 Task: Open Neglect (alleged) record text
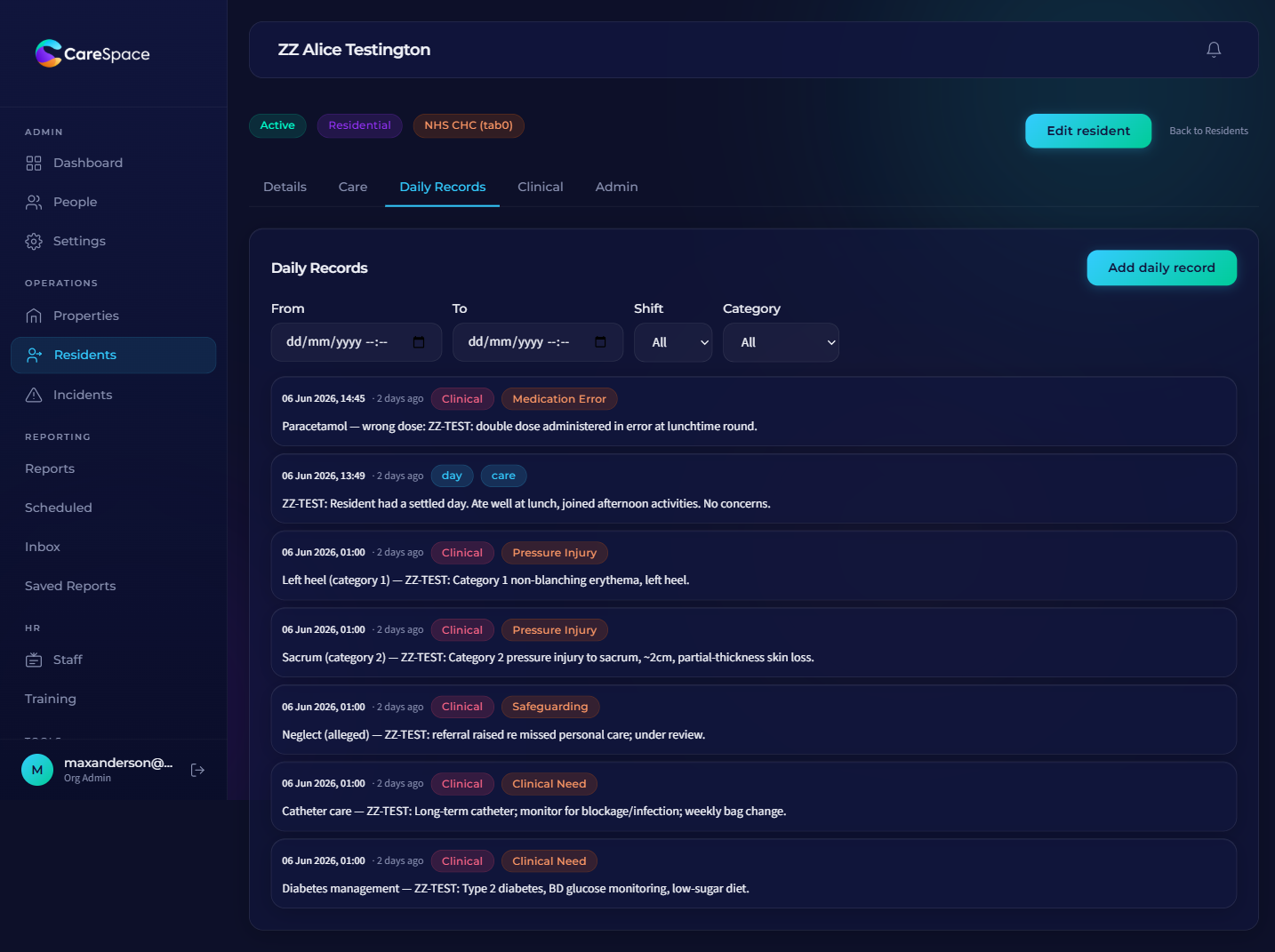coord(493,735)
